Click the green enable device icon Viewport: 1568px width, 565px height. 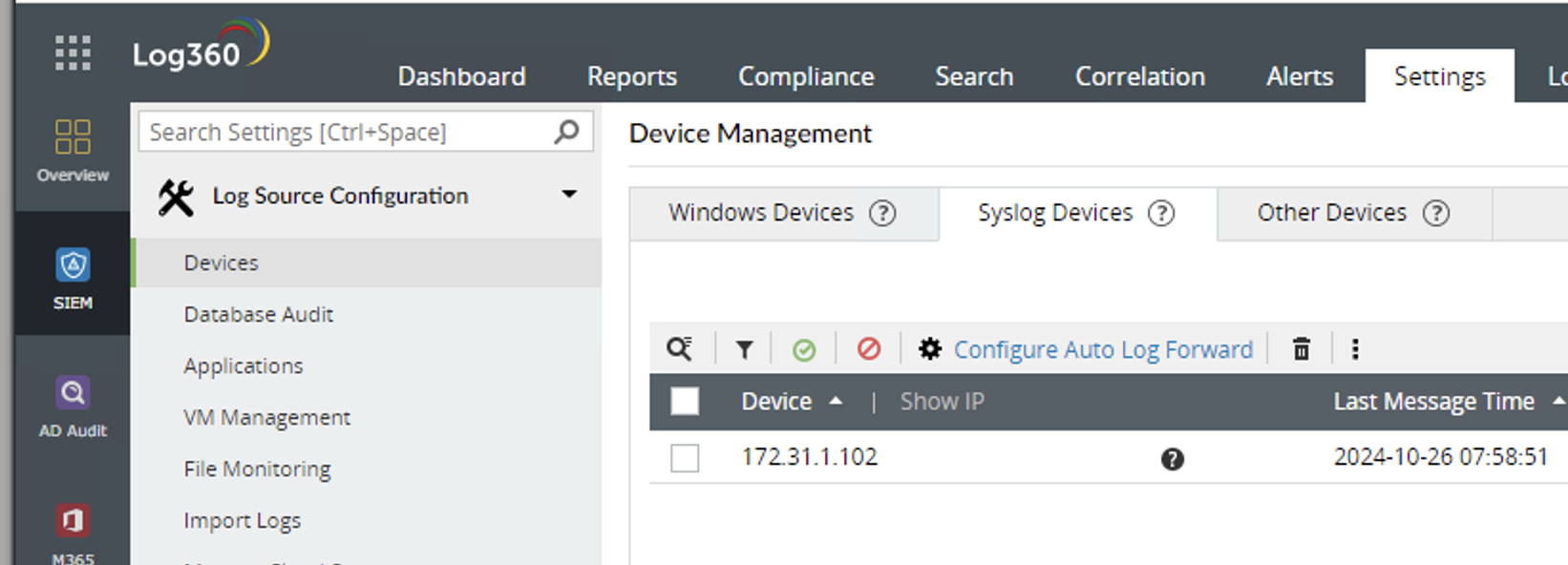coord(804,350)
